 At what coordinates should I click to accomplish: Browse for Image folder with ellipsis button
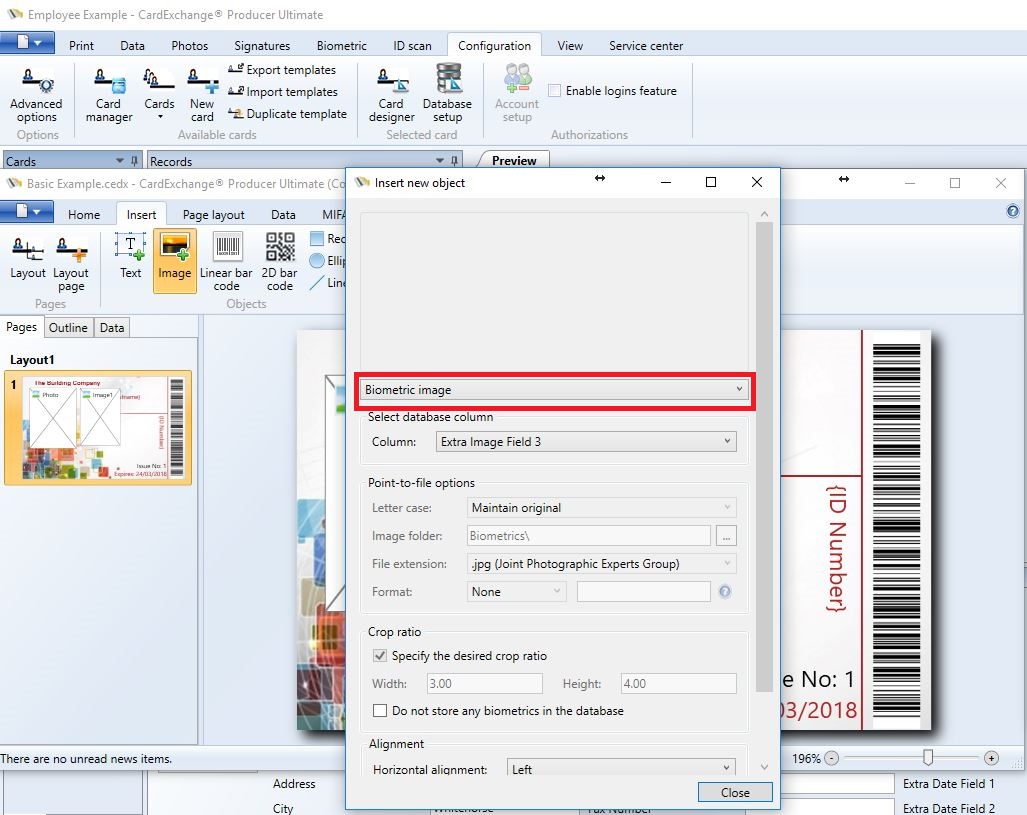tap(726, 536)
